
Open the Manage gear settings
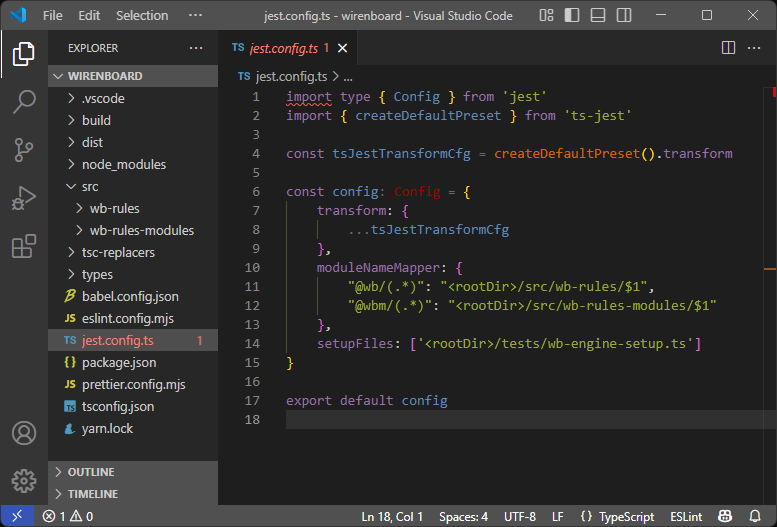24,480
